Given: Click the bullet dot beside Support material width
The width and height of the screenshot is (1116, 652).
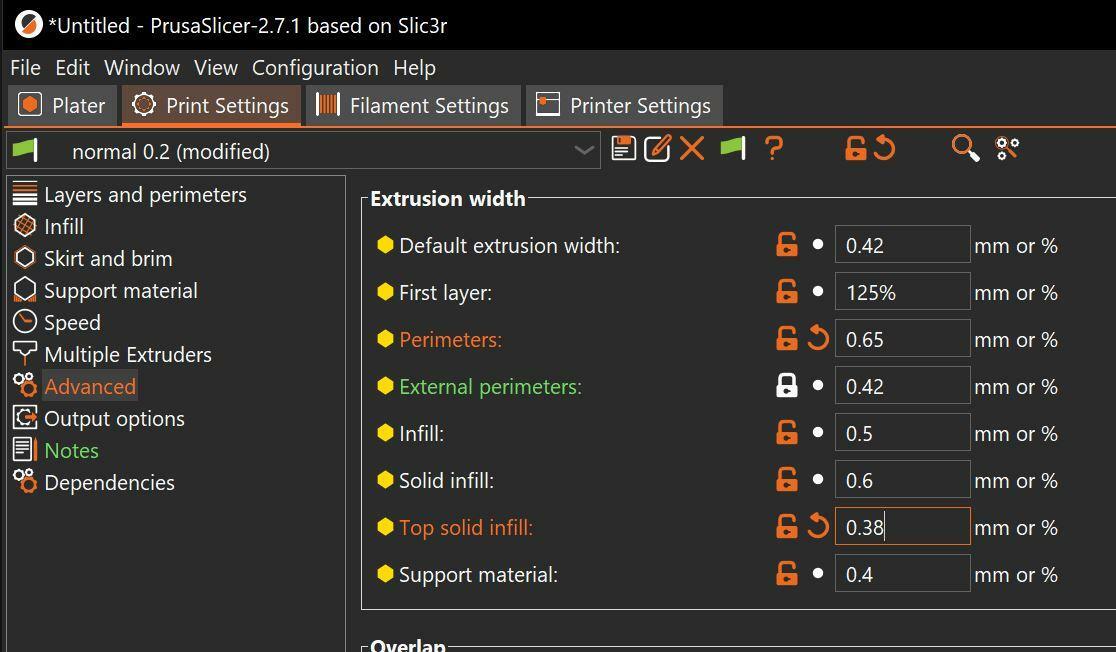Looking at the screenshot, I should 818,573.
